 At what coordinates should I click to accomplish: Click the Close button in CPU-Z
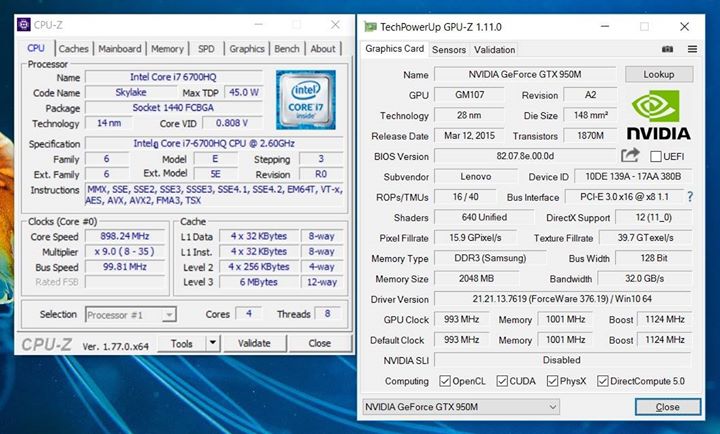[320, 343]
